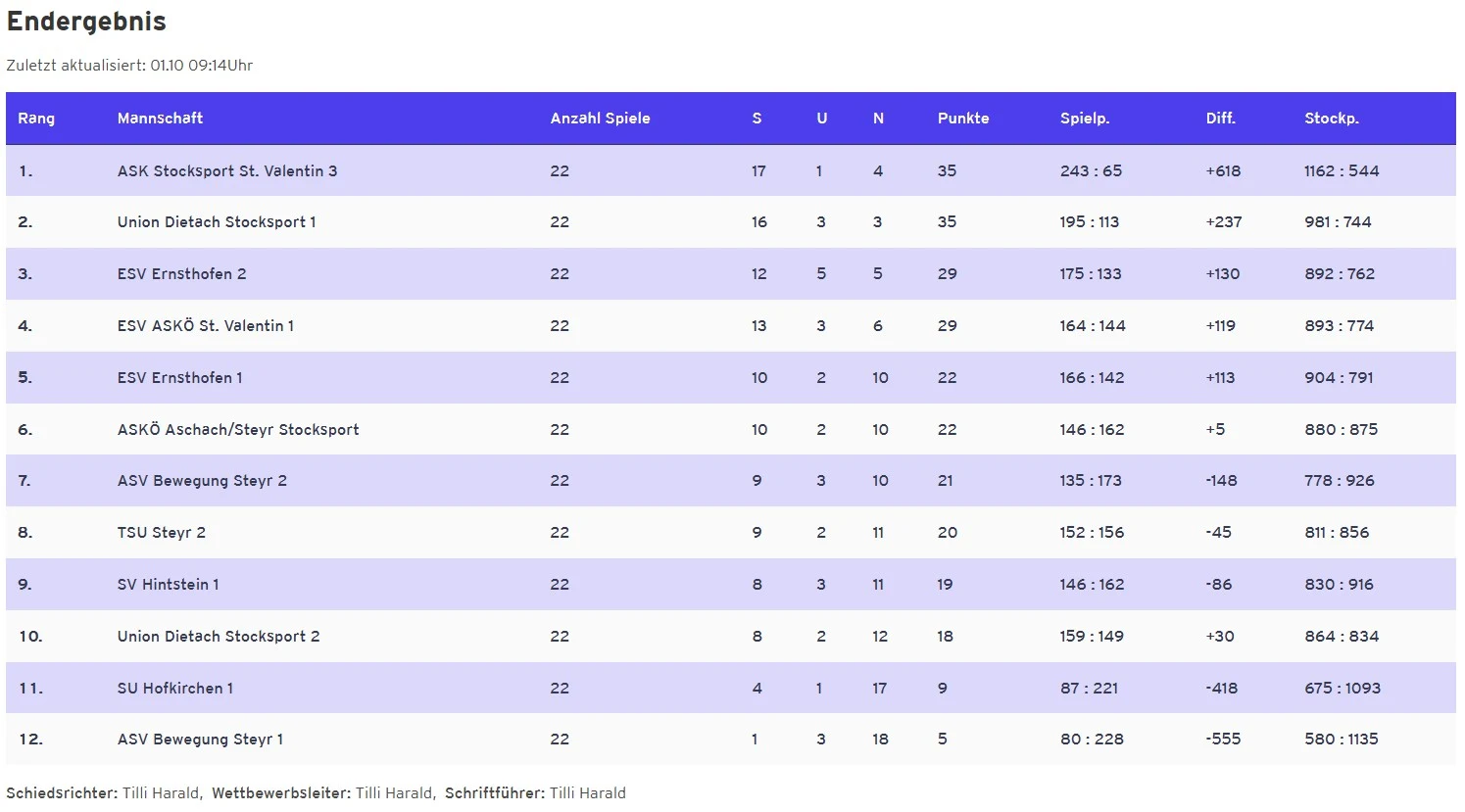Click the Anzahl Spiele column header
The height and width of the screenshot is (812, 1465).
pyautogui.click(x=600, y=119)
